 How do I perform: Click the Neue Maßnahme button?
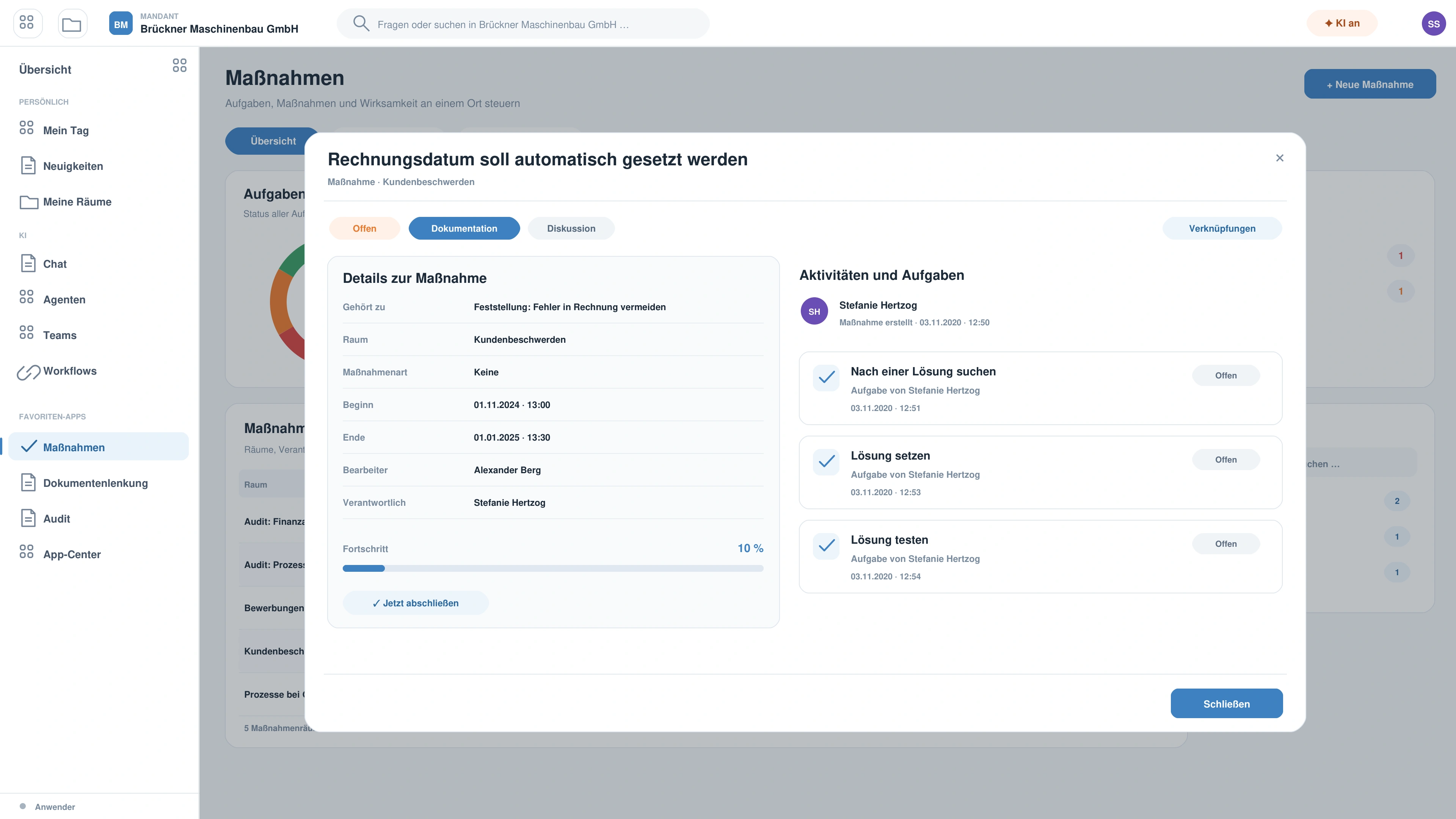[1370, 84]
